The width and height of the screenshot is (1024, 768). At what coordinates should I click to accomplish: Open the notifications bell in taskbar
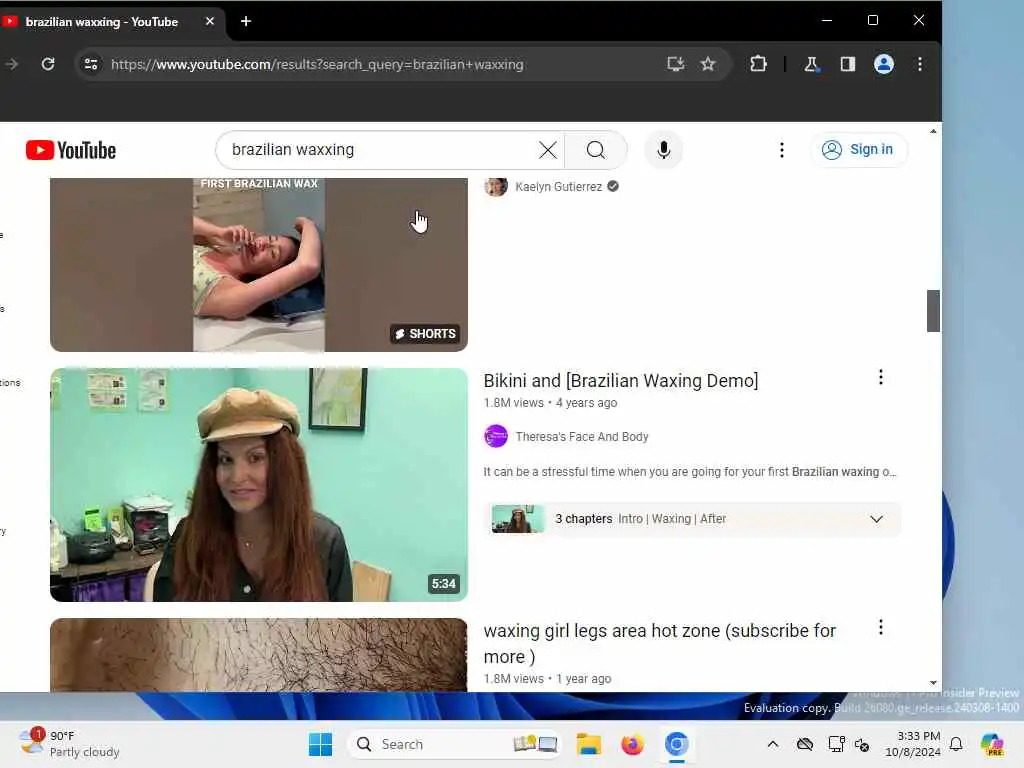[956, 744]
